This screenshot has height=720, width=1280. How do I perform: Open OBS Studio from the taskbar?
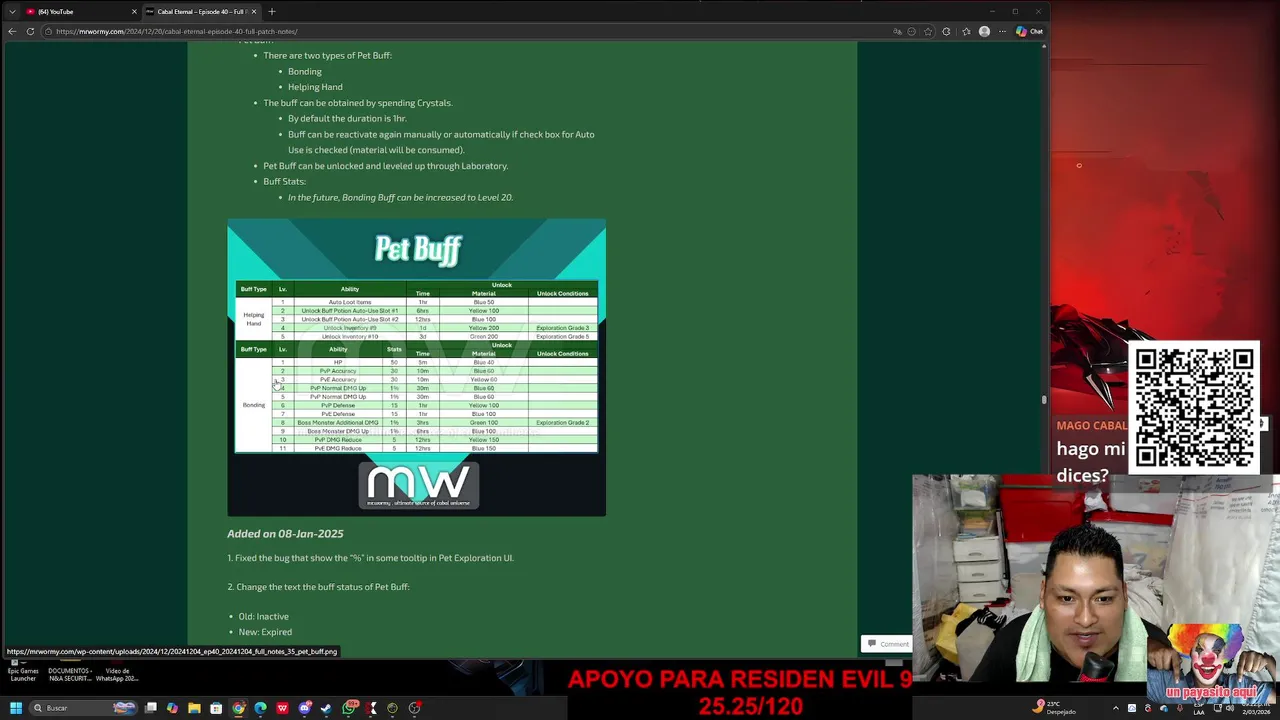click(414, 708)
